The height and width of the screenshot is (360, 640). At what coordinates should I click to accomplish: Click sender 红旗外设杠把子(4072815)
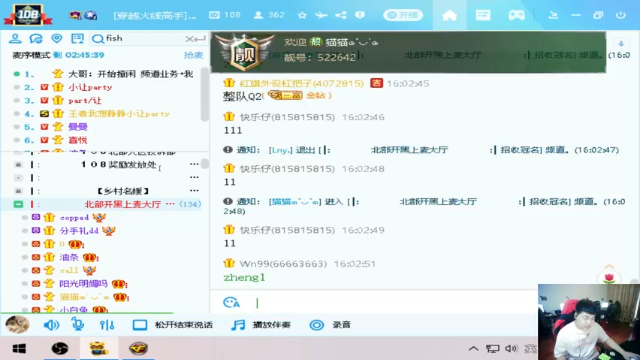coord(301,83)
